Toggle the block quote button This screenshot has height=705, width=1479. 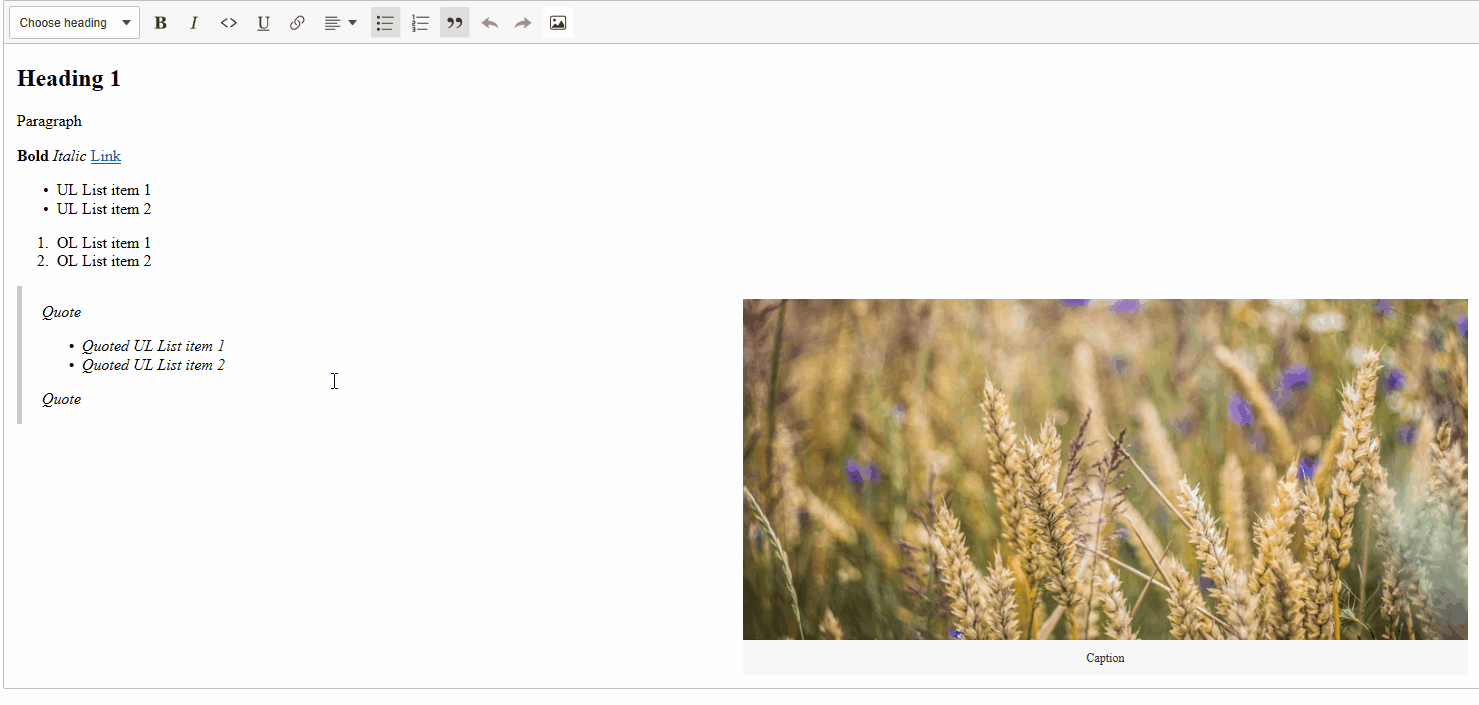tap(454, 23)
